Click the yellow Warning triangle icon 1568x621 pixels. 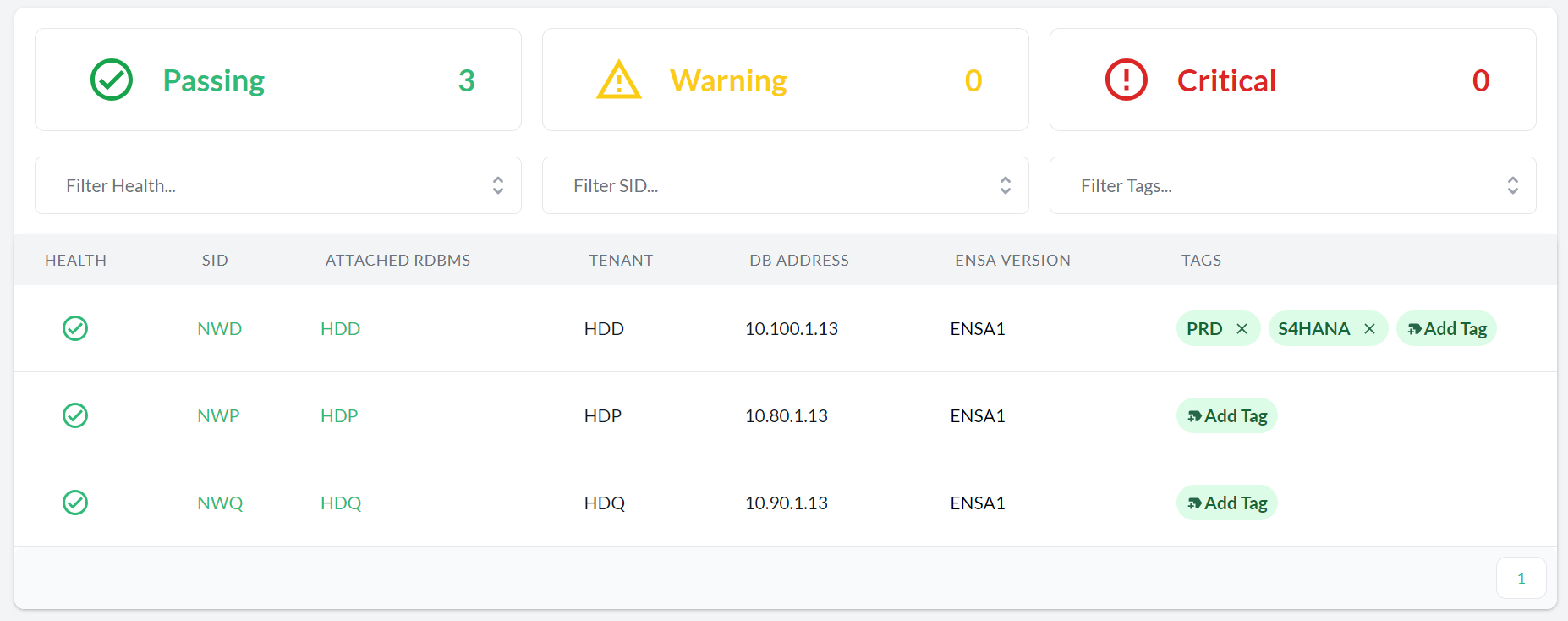[x=619, y=80]
